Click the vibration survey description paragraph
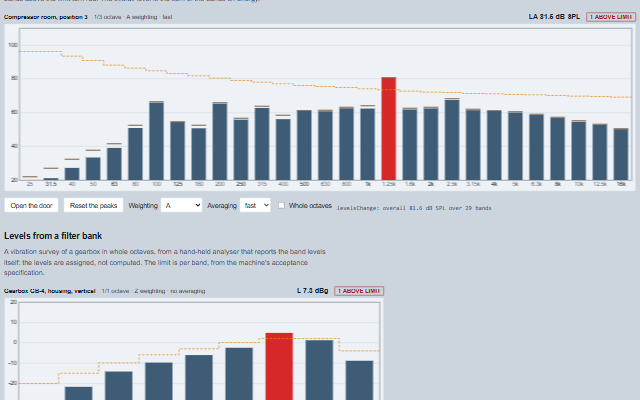 point(164,262)
